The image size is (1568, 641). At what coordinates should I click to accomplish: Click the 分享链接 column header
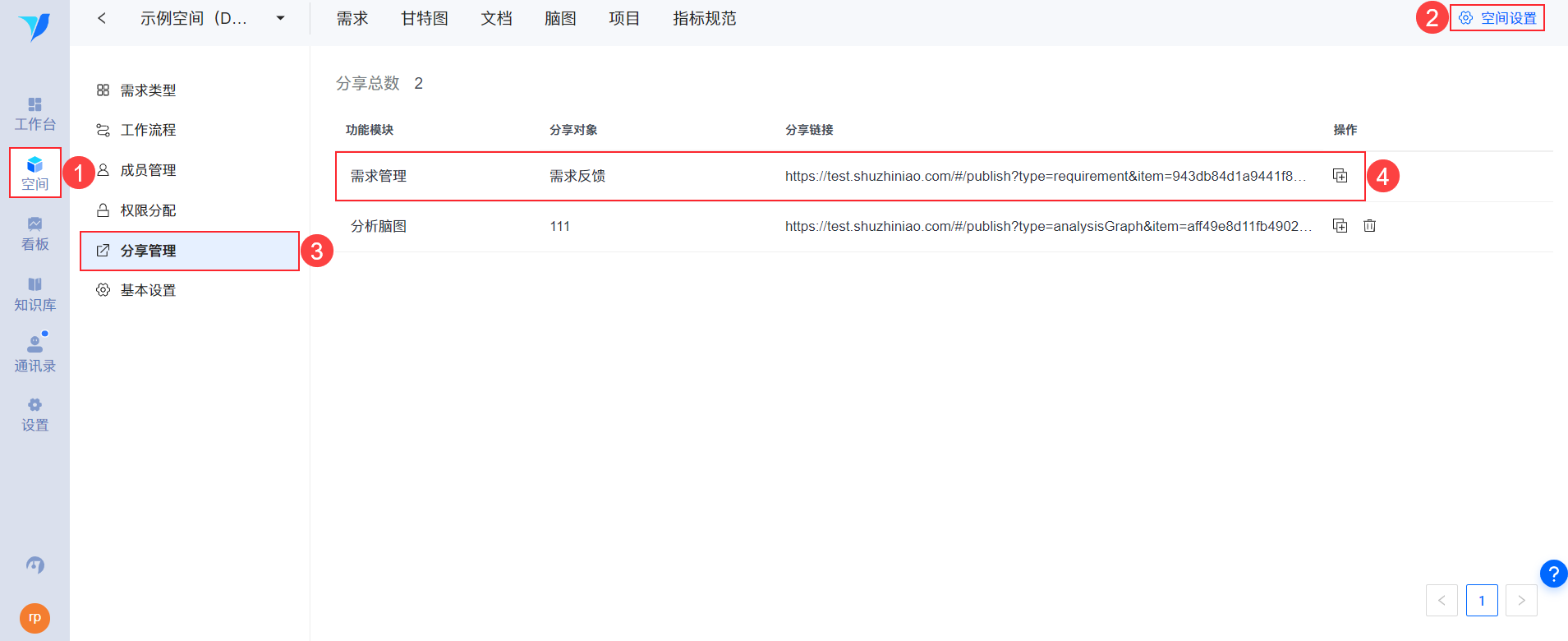point(809,130)
